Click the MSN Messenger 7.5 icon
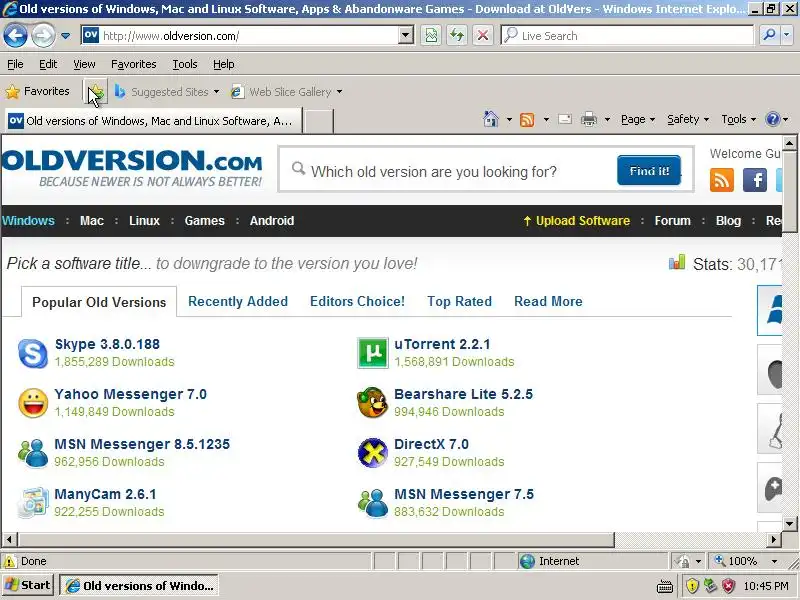The height and width of the screenshot is (600, 800). pos(372,503)
